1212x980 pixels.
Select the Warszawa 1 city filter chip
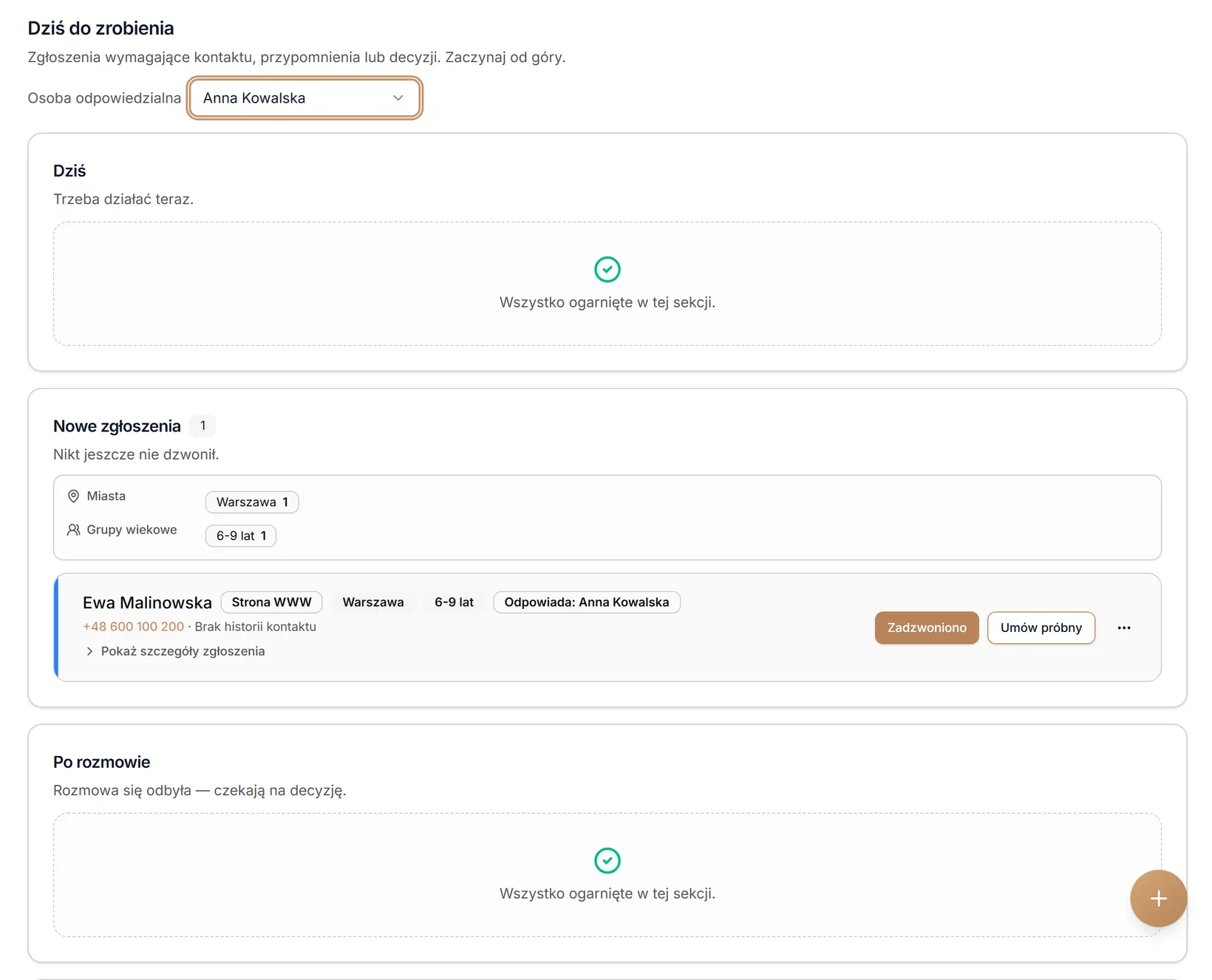252,502
